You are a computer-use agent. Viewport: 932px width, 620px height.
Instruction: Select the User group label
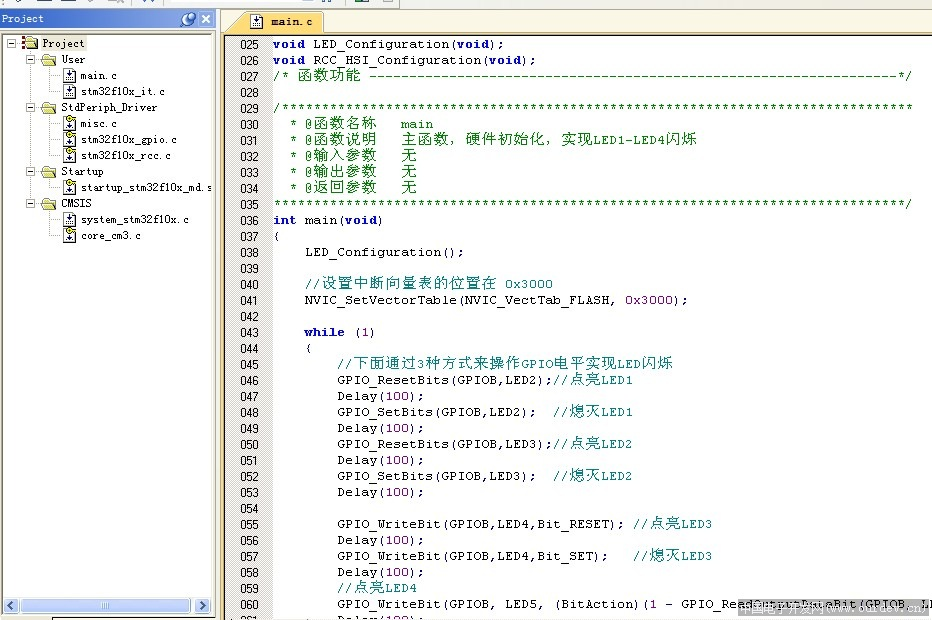click(x=73, y=59)
